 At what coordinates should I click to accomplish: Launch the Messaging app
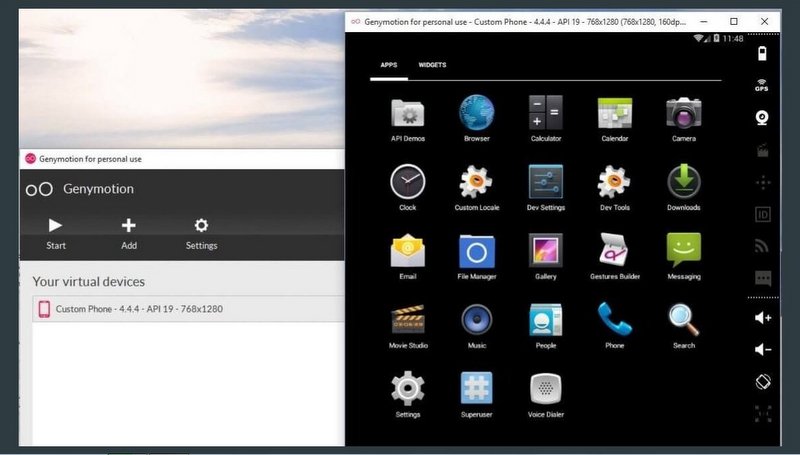(684, 256)
